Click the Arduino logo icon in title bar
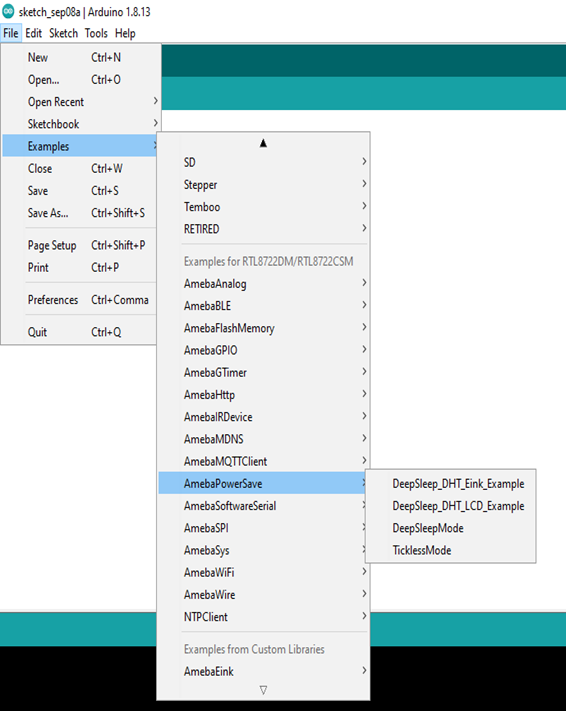 pos(8,11)
